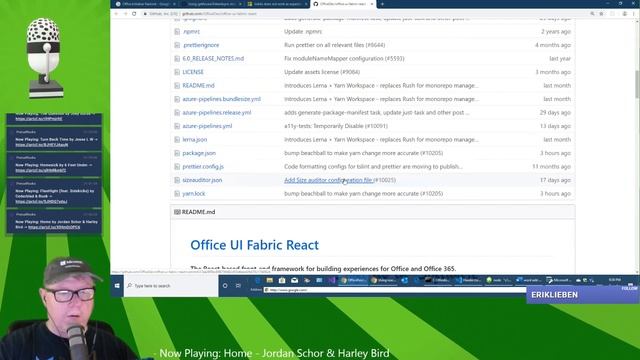Open package.json
The width and height of the screenshot is (640, 360).
[x=199, y=153]
